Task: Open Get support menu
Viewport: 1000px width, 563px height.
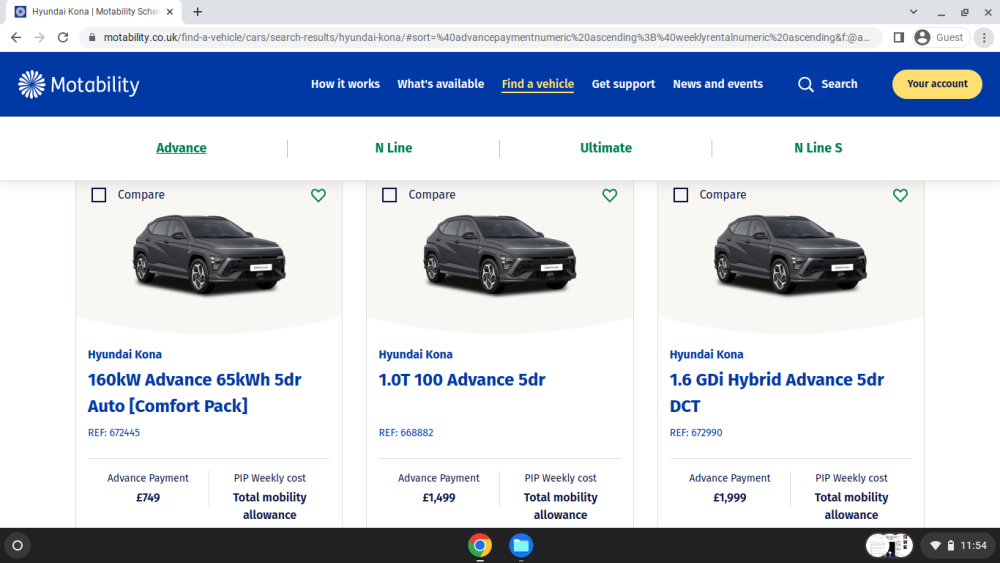Action: 623,84
